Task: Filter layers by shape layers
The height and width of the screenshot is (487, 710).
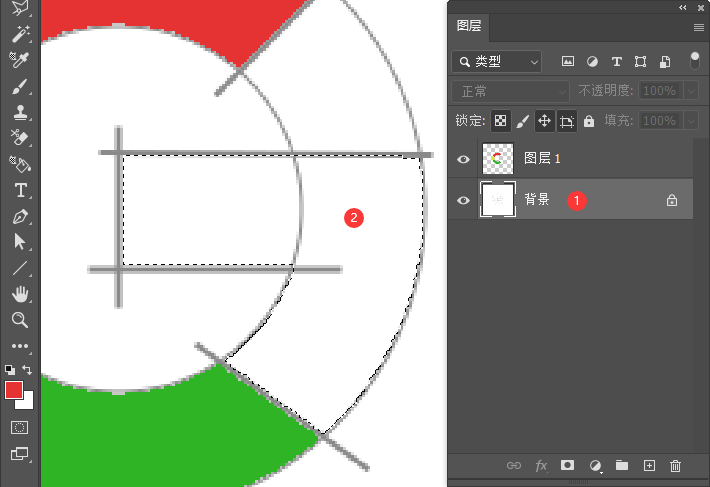Action: [x=640, y=62]
